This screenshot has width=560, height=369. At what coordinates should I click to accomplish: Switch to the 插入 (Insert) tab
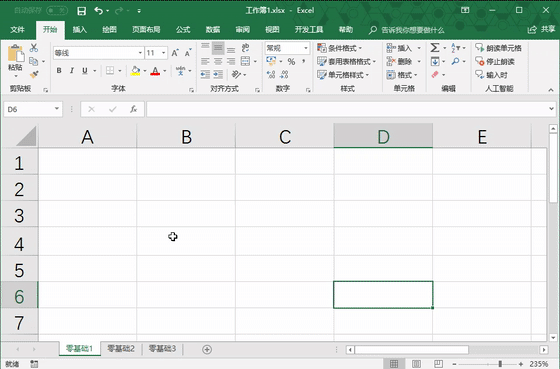(x=80, y=30)
